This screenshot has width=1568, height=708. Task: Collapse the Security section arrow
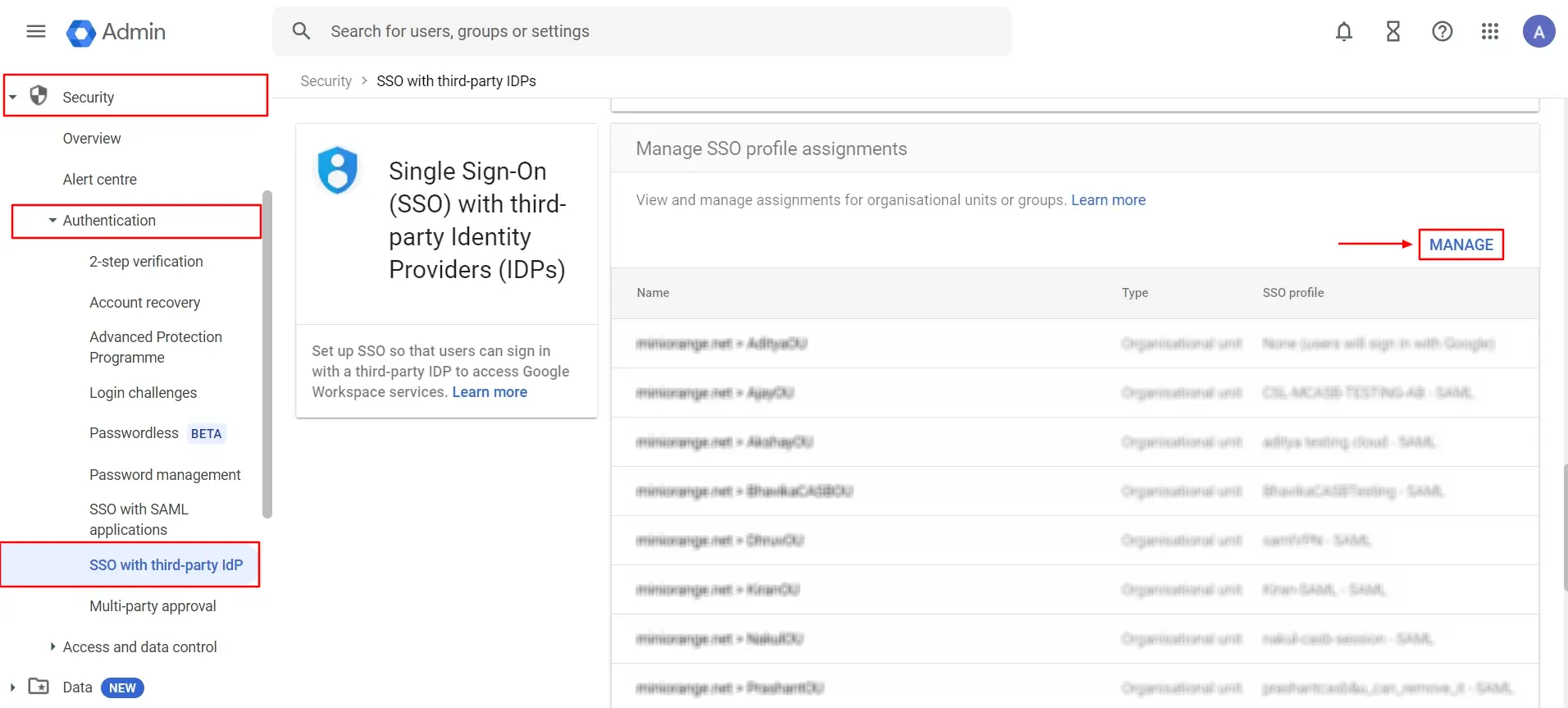13,97
